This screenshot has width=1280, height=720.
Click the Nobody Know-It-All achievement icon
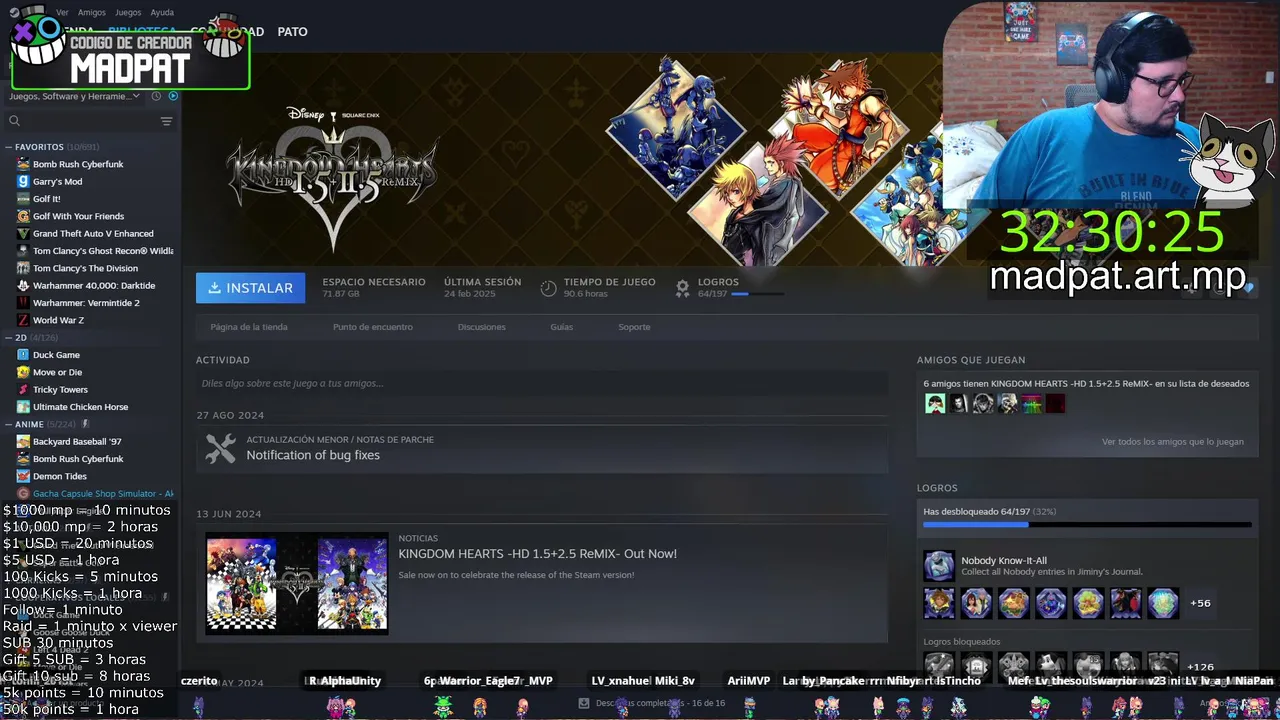click(939, 566)
